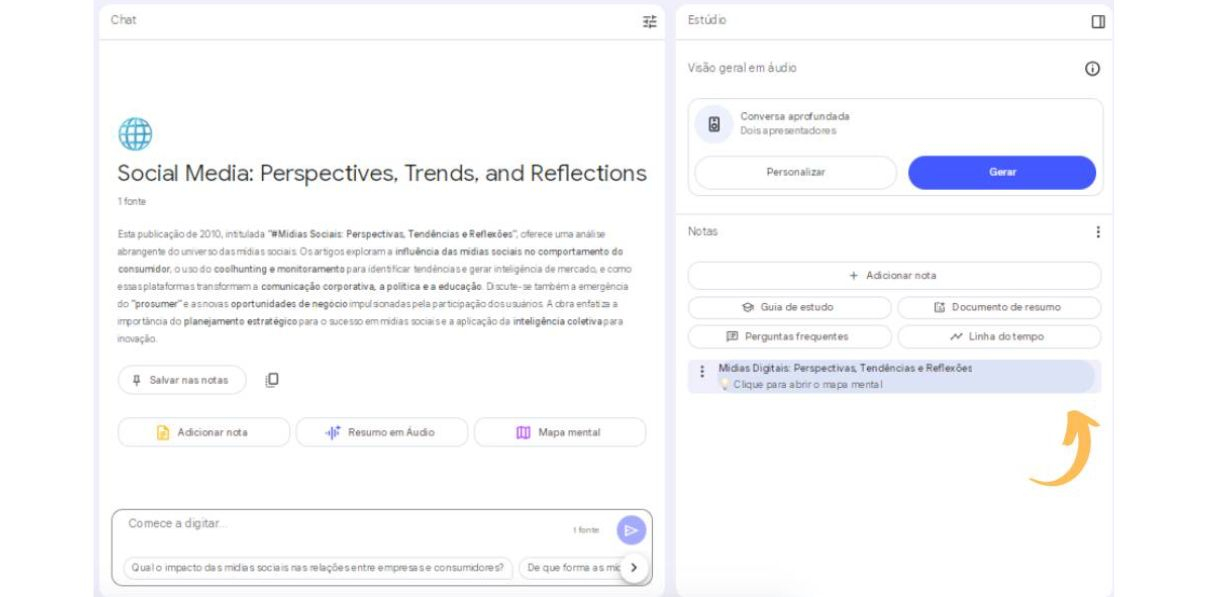Open chat settings sliders icon

click(650, 21)
